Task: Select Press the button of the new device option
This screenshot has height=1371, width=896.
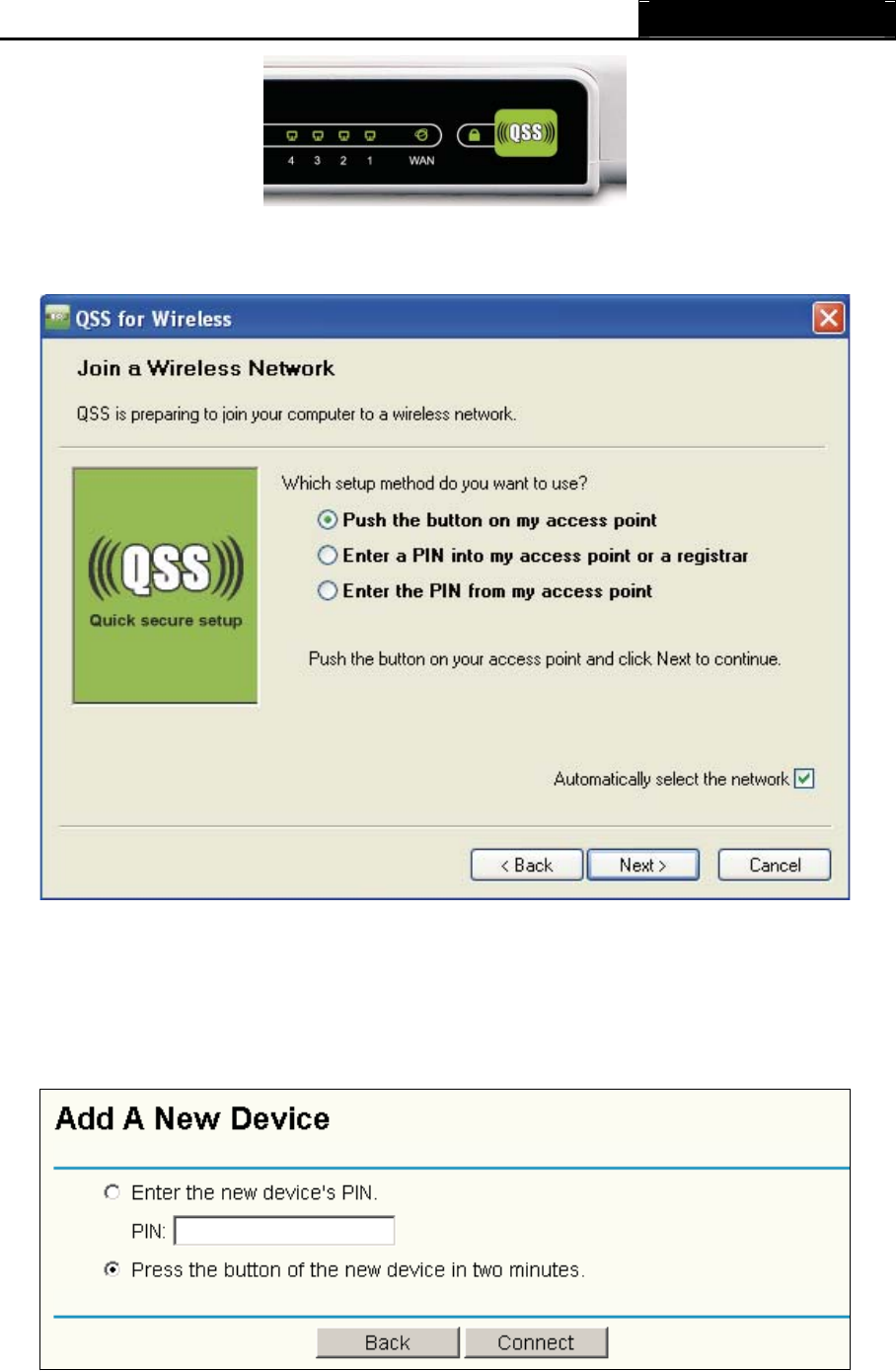Action: click(112, 1269)
